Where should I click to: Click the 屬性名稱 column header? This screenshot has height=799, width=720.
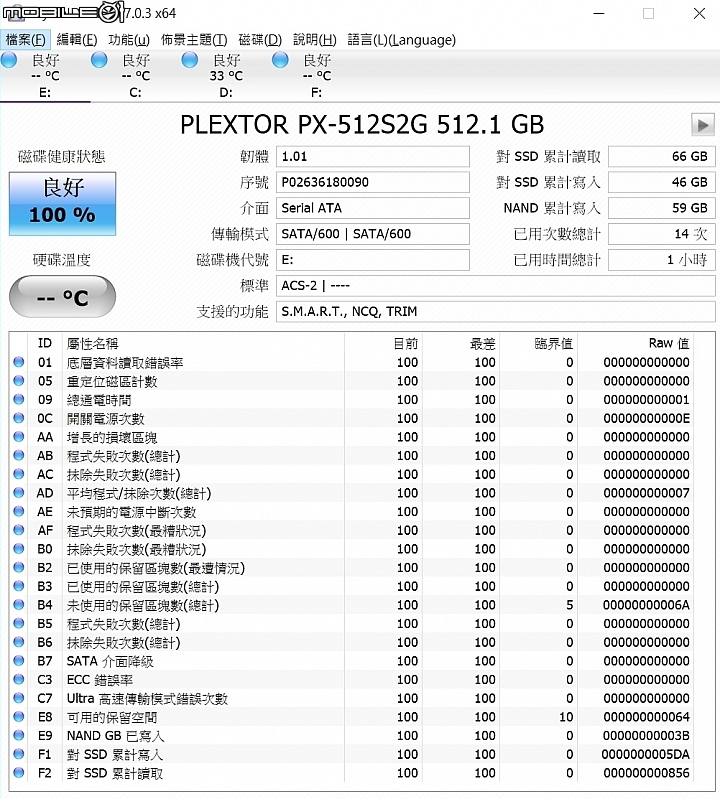[92, 343]
